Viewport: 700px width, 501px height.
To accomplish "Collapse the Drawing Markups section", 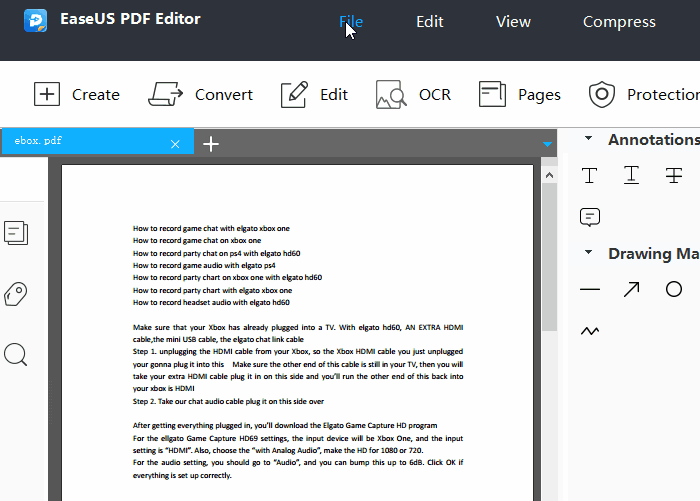I will point(588,252).
